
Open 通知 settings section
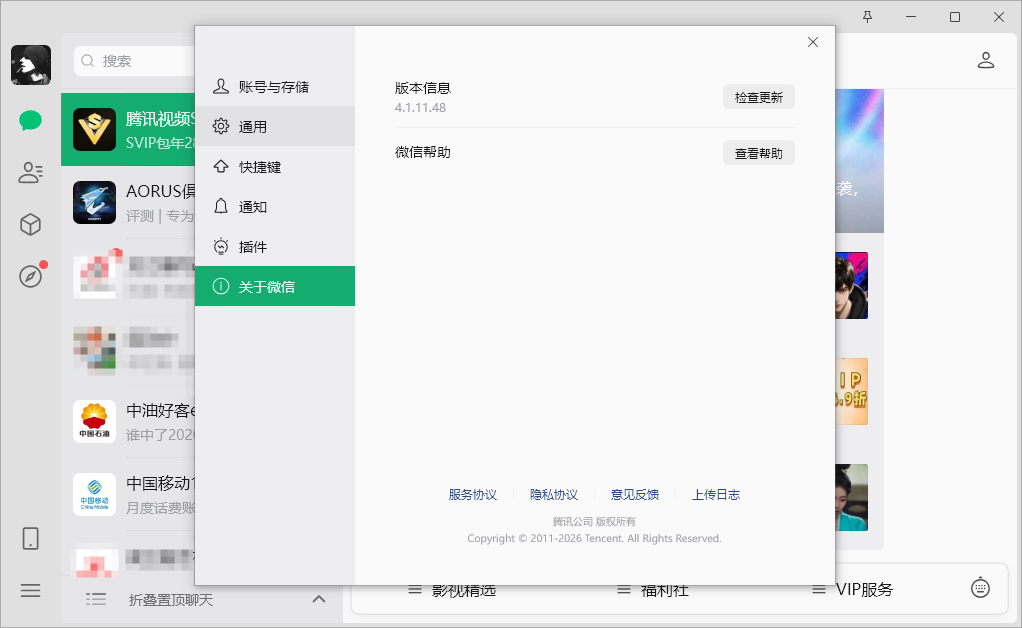(274, 207)
